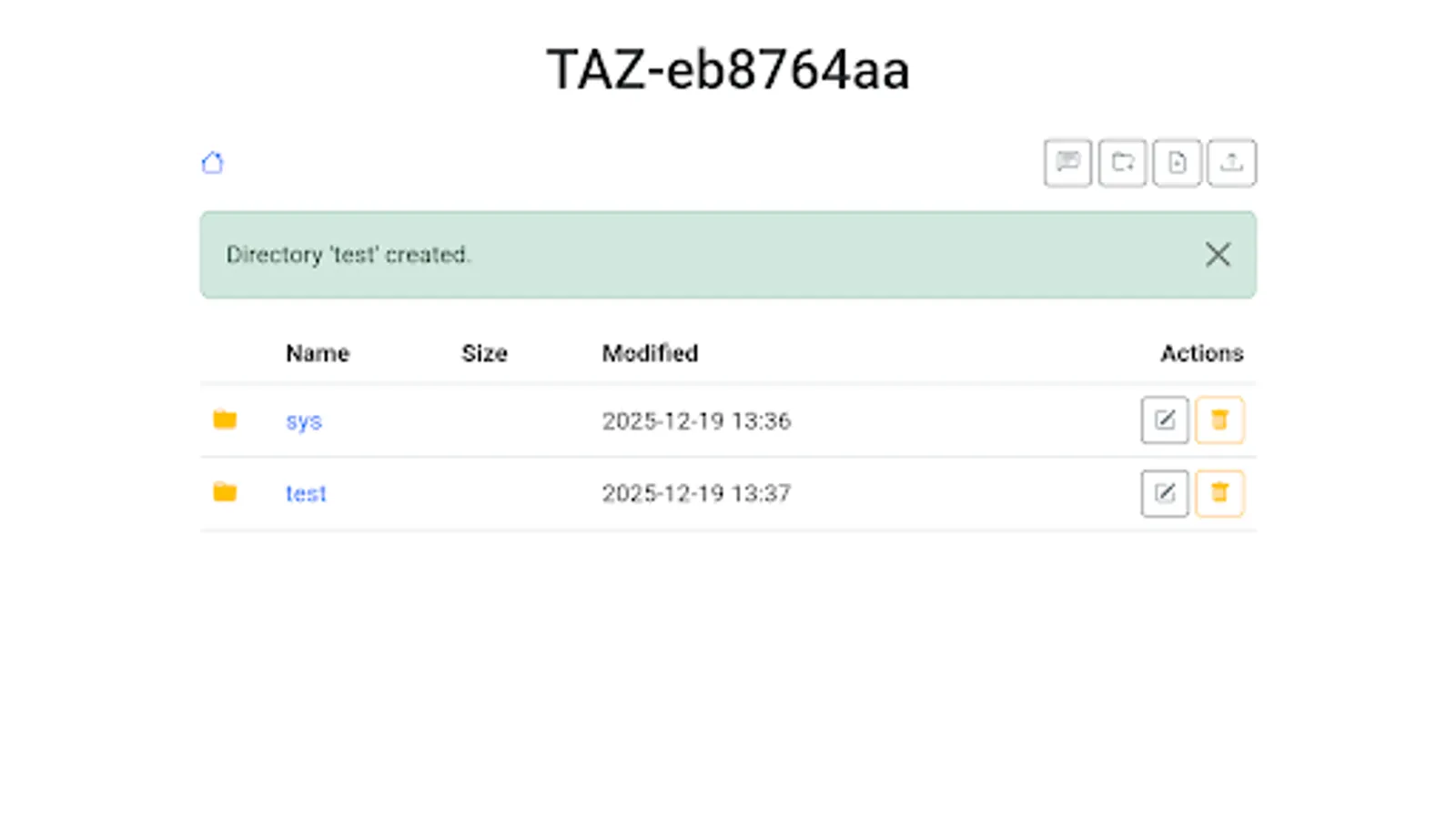Dismiss the 'Directory test created' notification
Image resolution: width=1456 pixels, height=819 pixels.
pyautogui.click(x=1218, y=255)
